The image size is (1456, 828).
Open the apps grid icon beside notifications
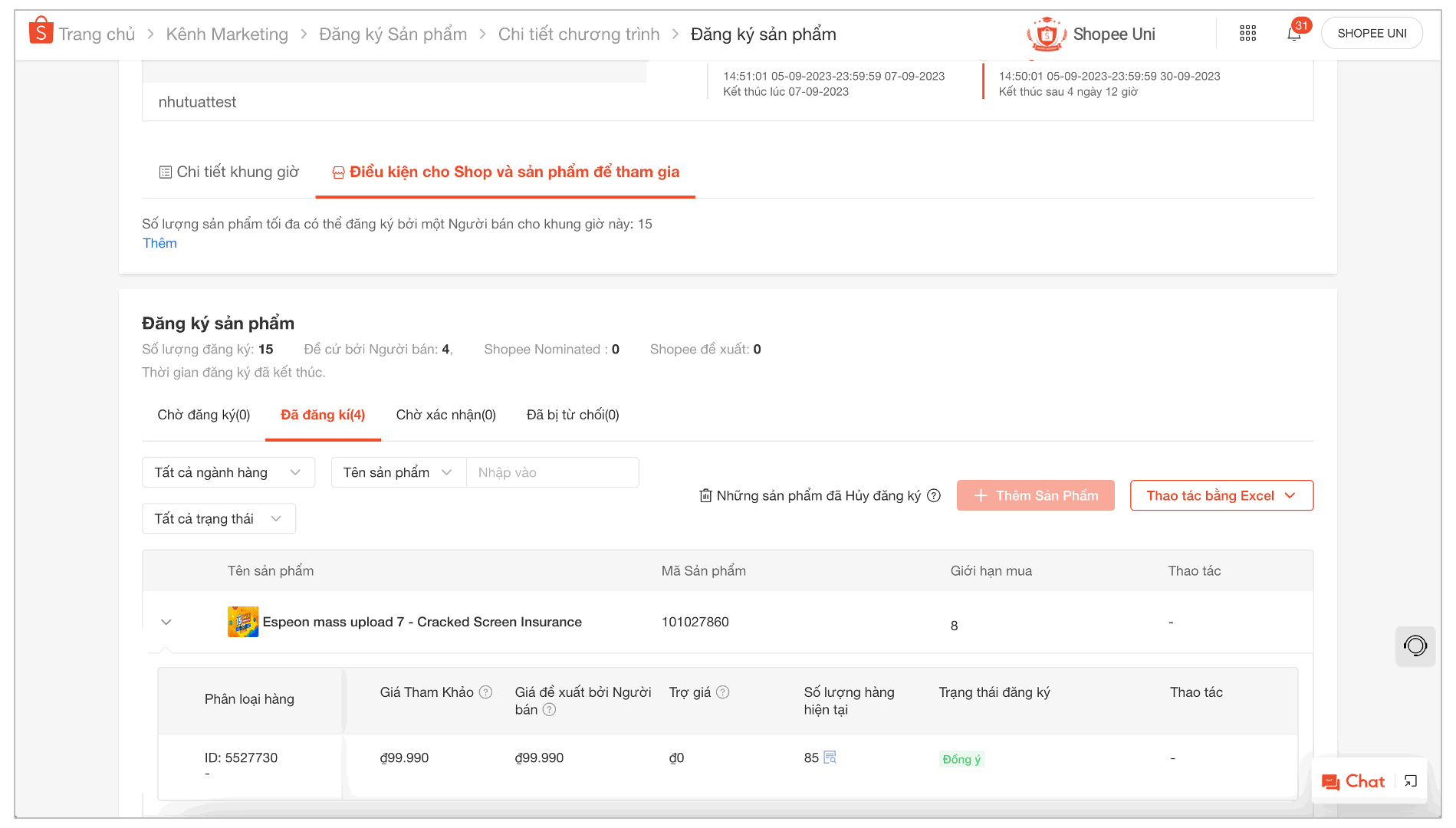[x=1247, y=33]
